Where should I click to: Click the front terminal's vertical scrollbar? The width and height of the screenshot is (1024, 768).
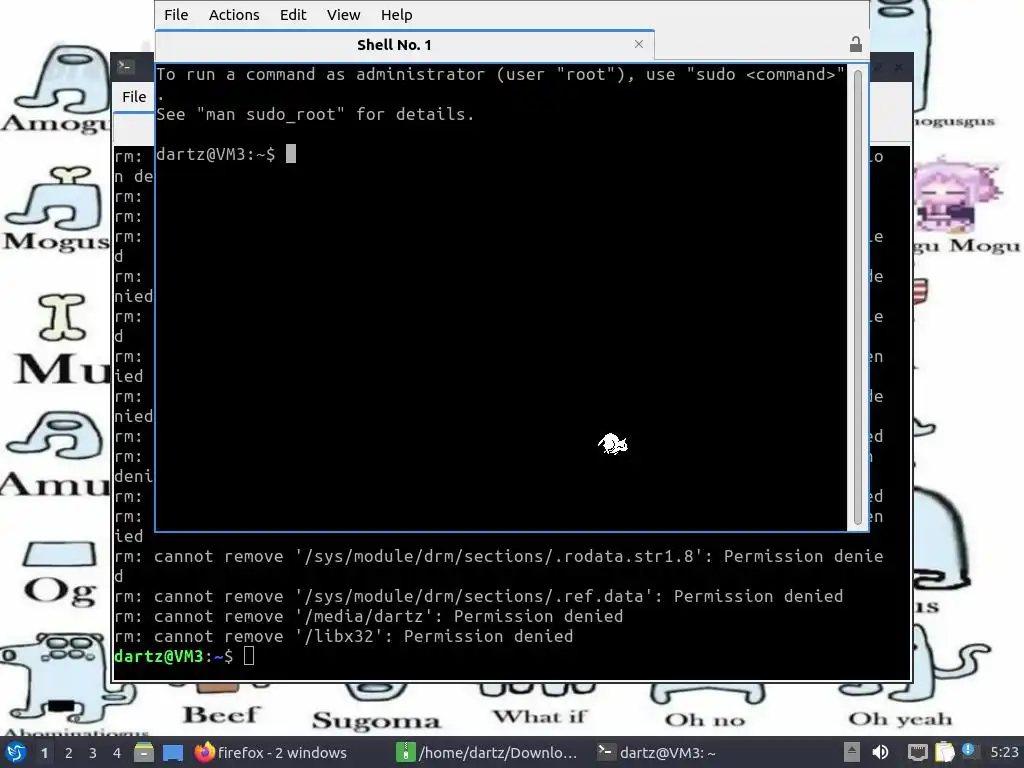857,297
